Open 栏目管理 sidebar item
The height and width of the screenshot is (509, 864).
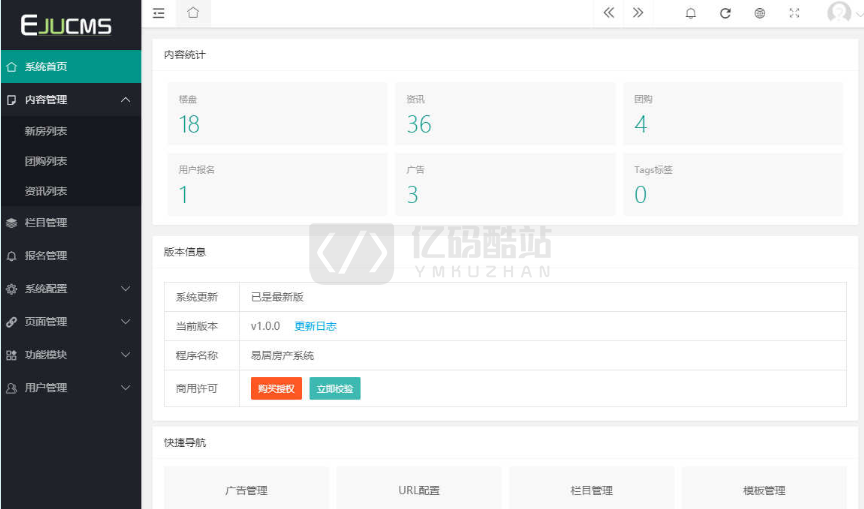pos(46,223)
